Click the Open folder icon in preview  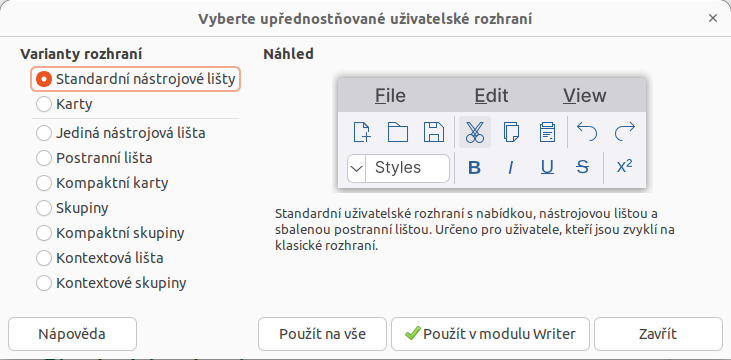click(398, 132)
